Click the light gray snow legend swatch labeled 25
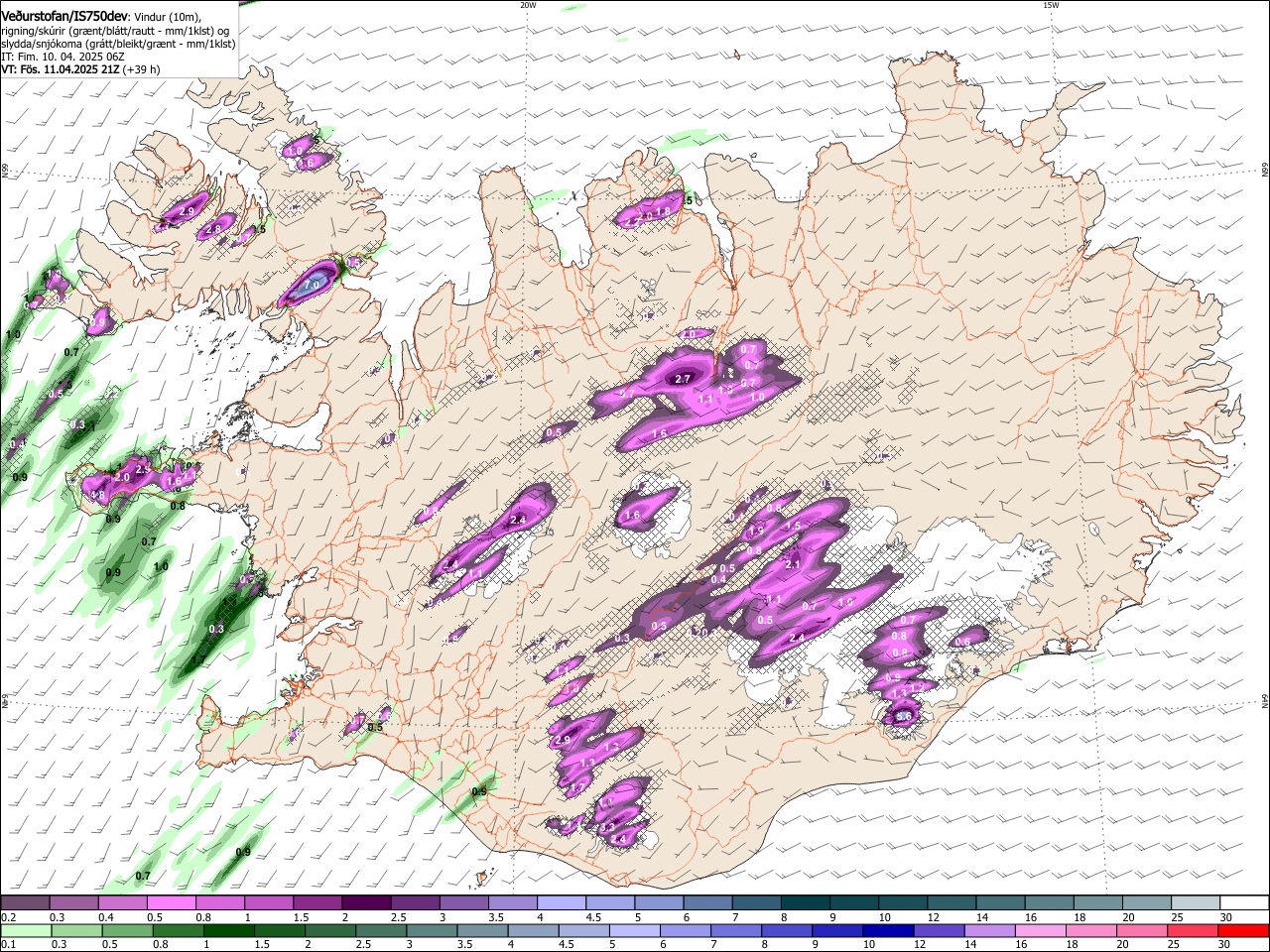The height and width of the screenshot is (952, 1270). pyautogui.click(x=1194, y=903)
